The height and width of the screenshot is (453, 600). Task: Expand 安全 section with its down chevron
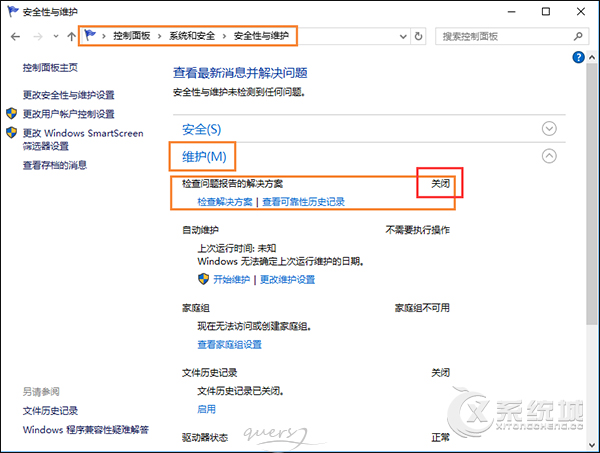pyautogui.click(x=549, y=129)
